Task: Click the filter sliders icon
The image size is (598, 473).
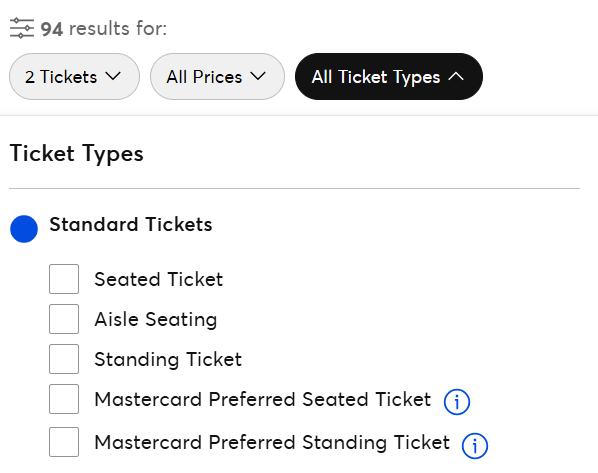Action: 22,28
